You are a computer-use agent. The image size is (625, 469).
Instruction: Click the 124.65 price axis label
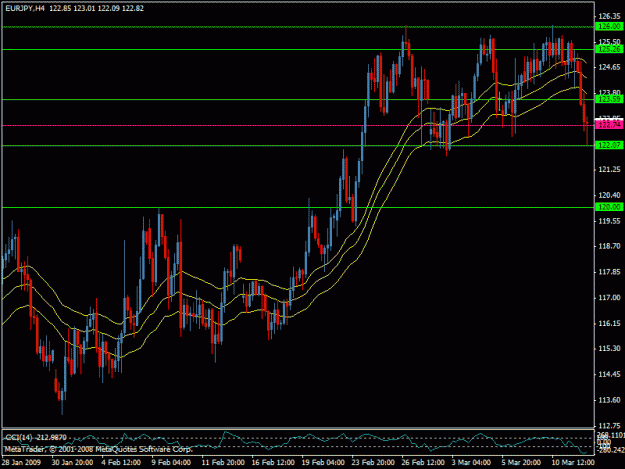click(x=609, y=67)
